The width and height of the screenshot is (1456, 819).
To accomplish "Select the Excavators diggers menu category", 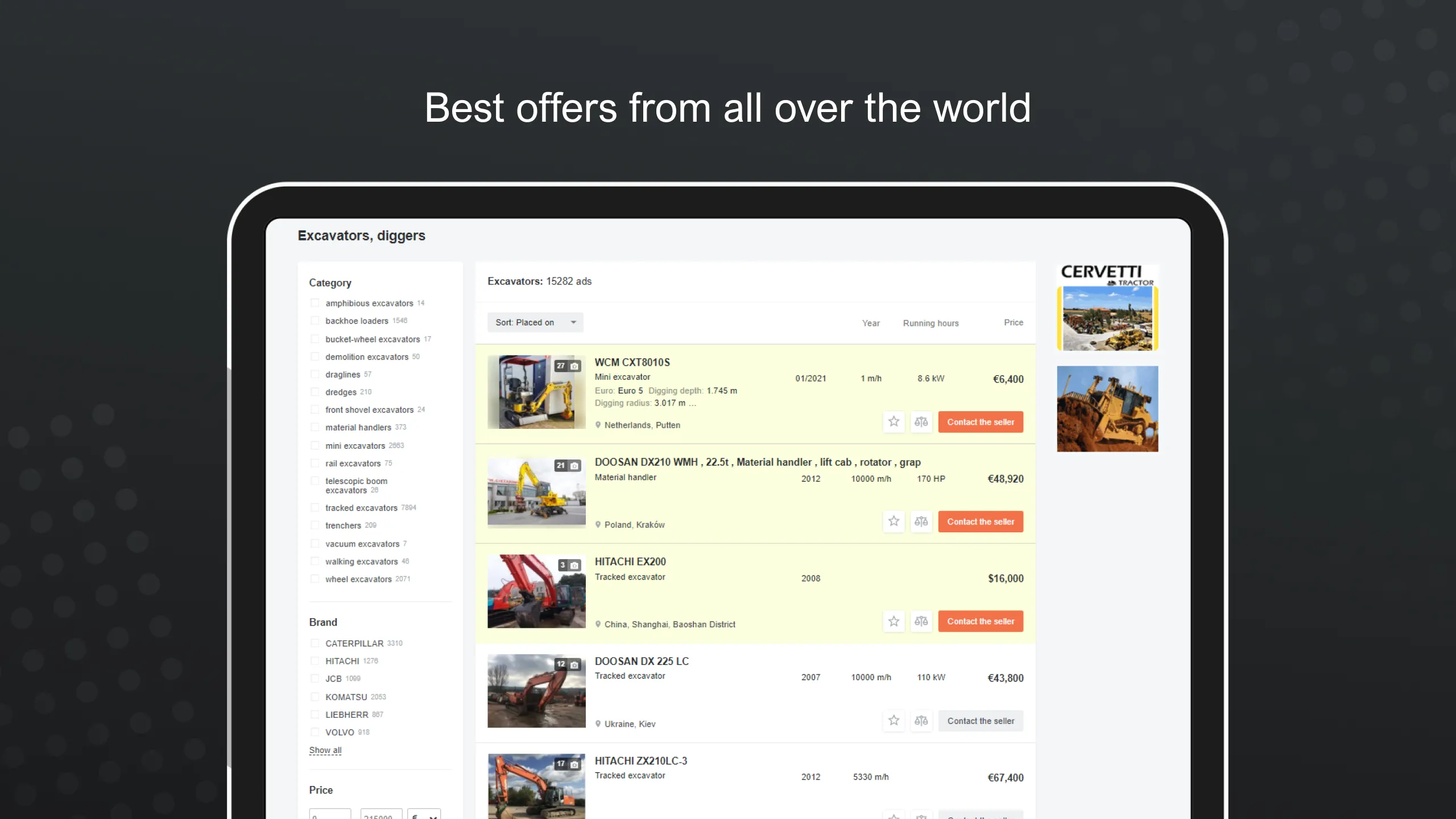I will click(x=361, y=235).
